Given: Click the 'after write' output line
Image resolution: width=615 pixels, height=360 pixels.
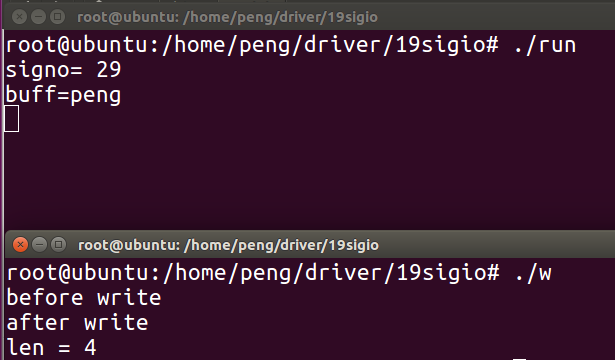Looking at the screenshot, I should click(77, 323).
